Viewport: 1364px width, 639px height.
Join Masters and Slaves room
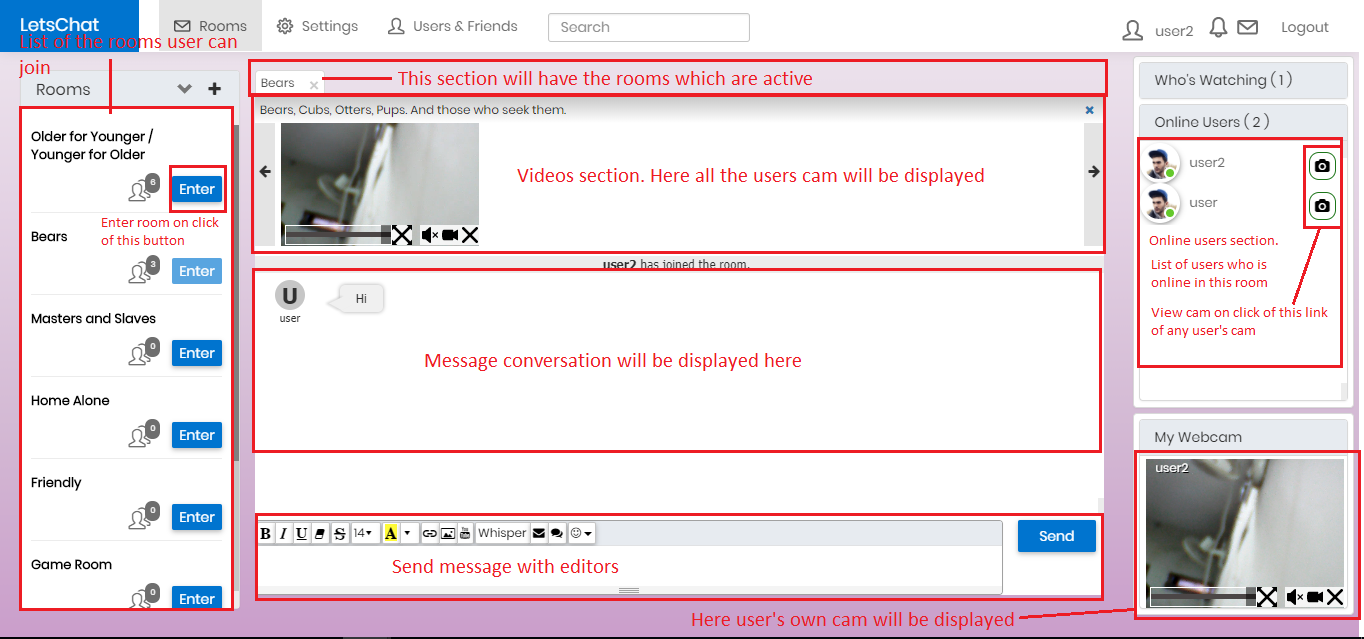(x=197, y=353)
